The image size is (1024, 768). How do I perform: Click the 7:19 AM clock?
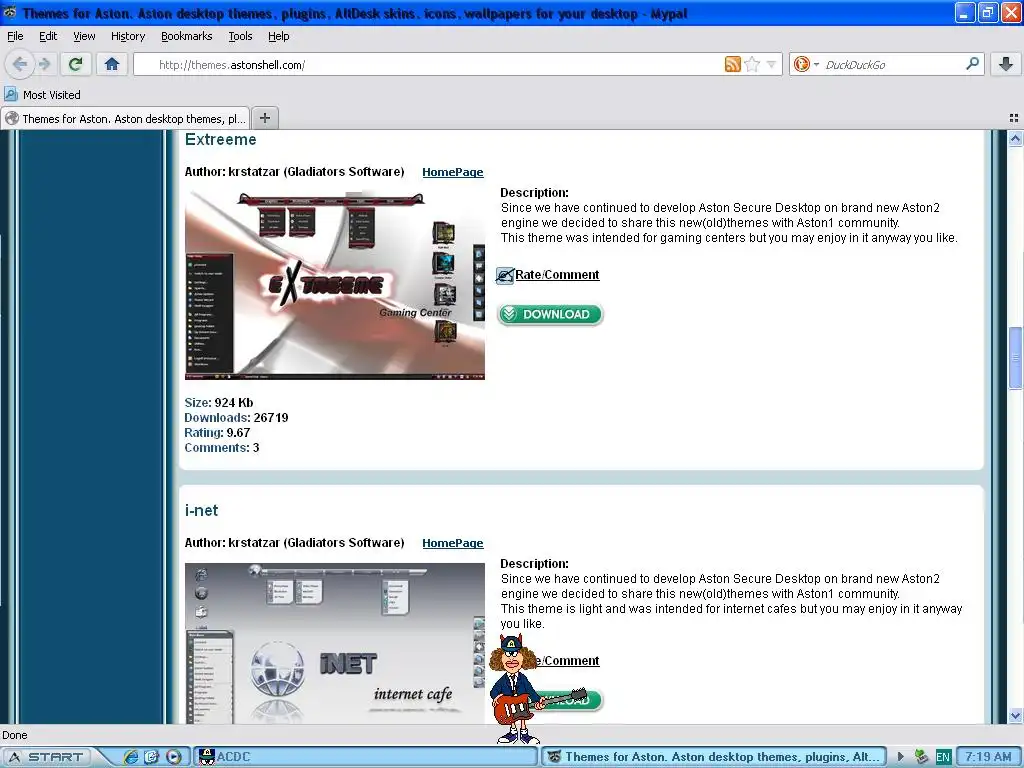click(988, 757)
